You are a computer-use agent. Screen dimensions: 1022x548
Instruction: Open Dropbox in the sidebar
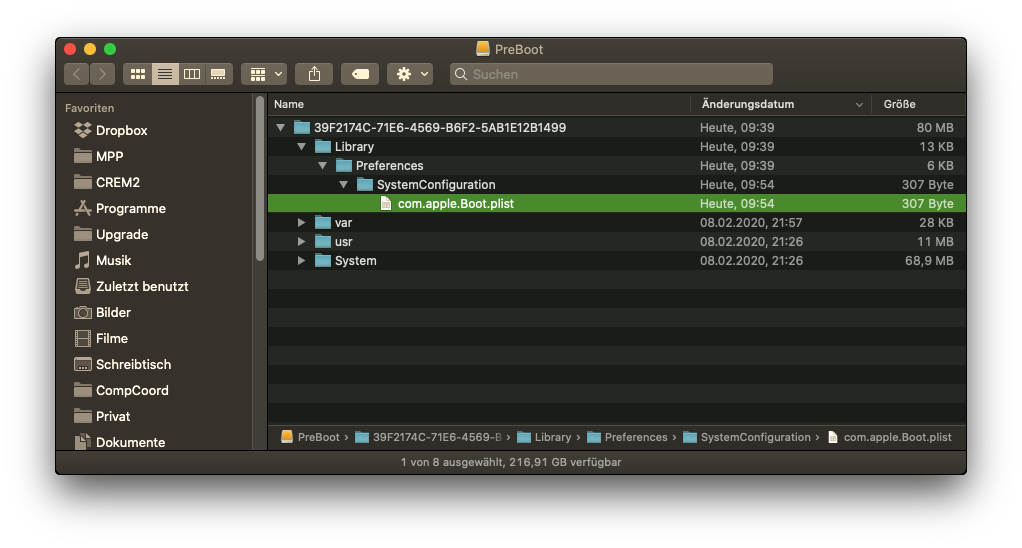(x=111, y=130)
